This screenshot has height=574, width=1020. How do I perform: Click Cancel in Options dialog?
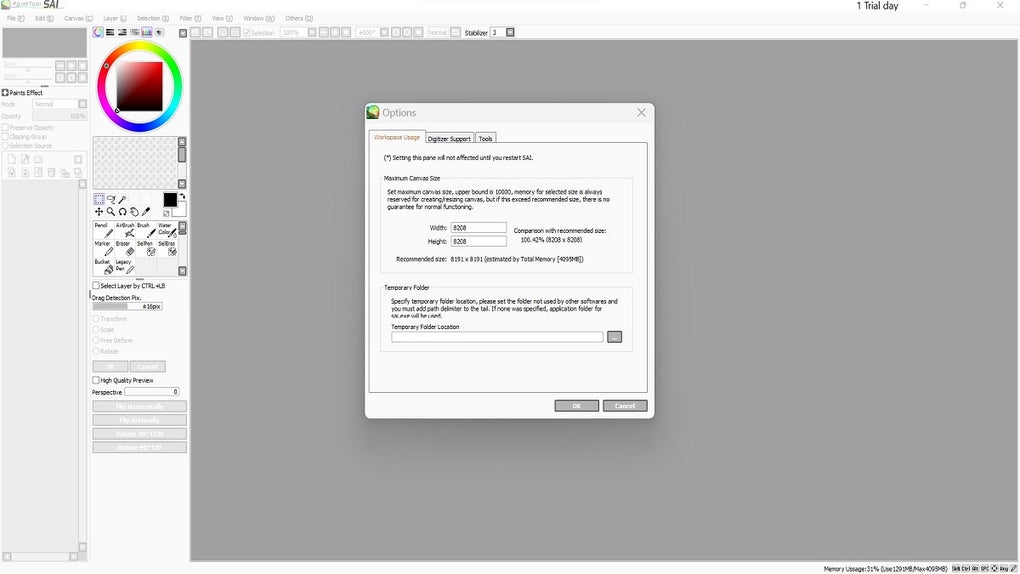point(624,405)
